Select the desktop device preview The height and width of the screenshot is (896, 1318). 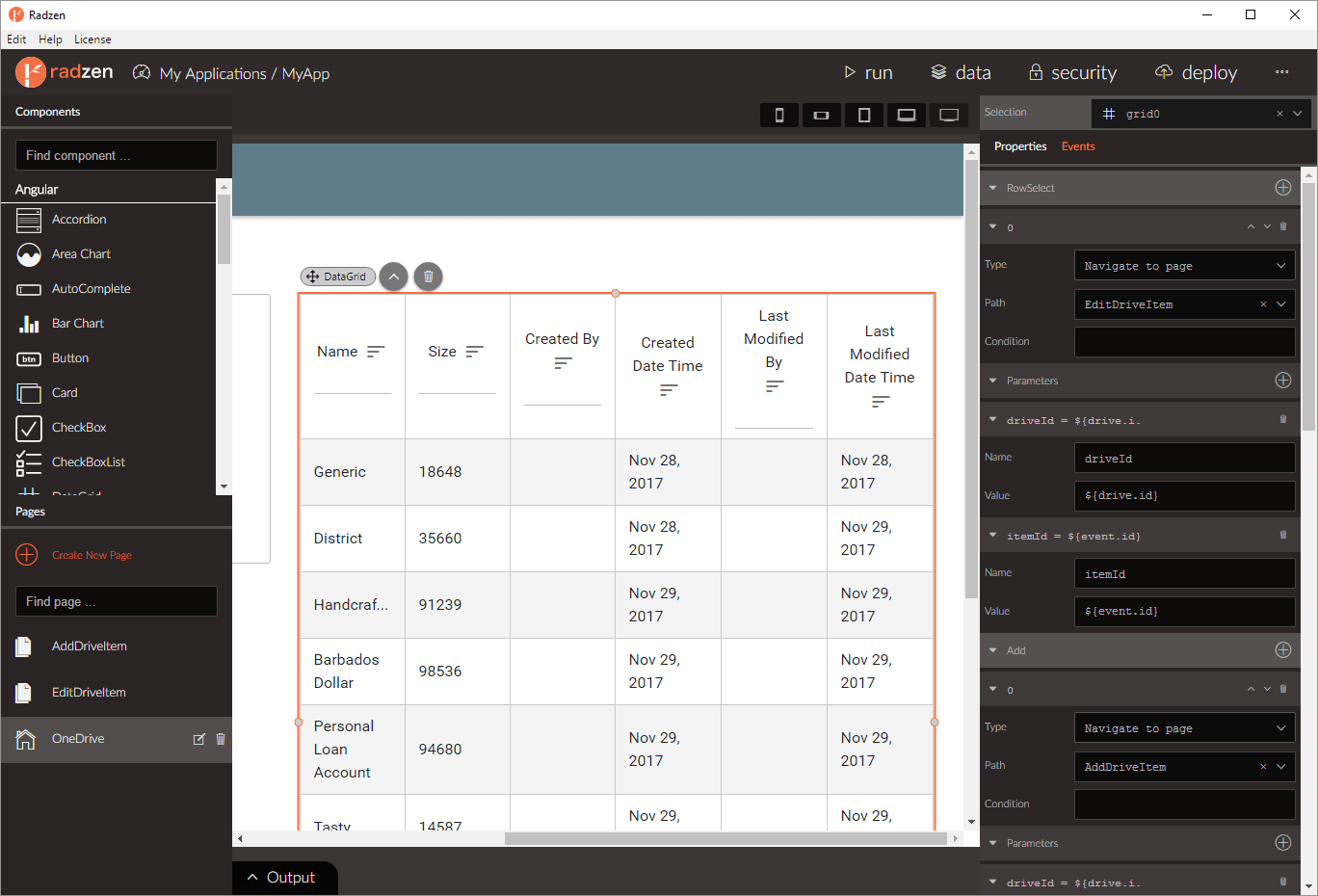coord(949,116)
